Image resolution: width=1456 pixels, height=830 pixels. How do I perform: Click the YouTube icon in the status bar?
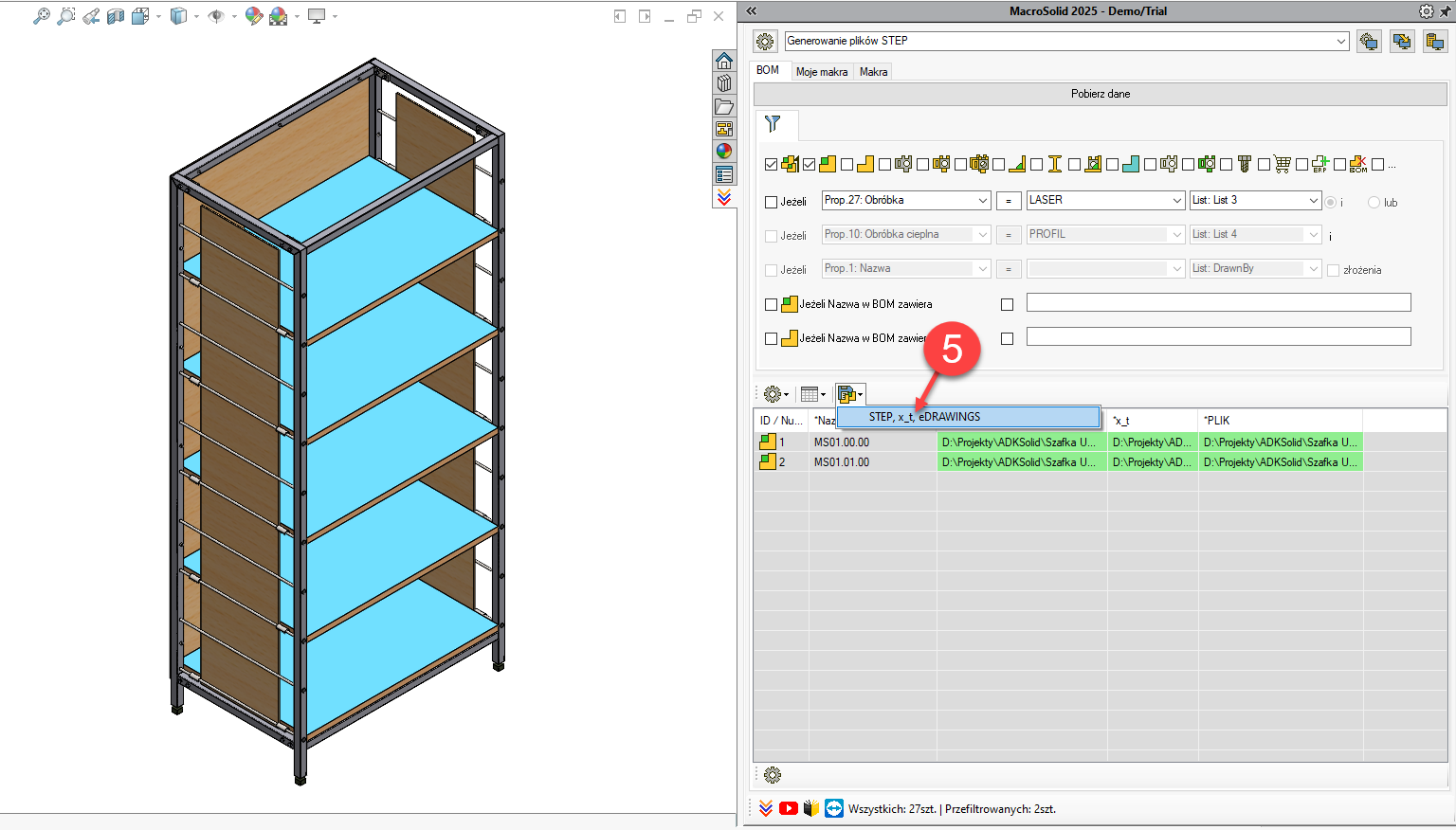pos(788,808)
